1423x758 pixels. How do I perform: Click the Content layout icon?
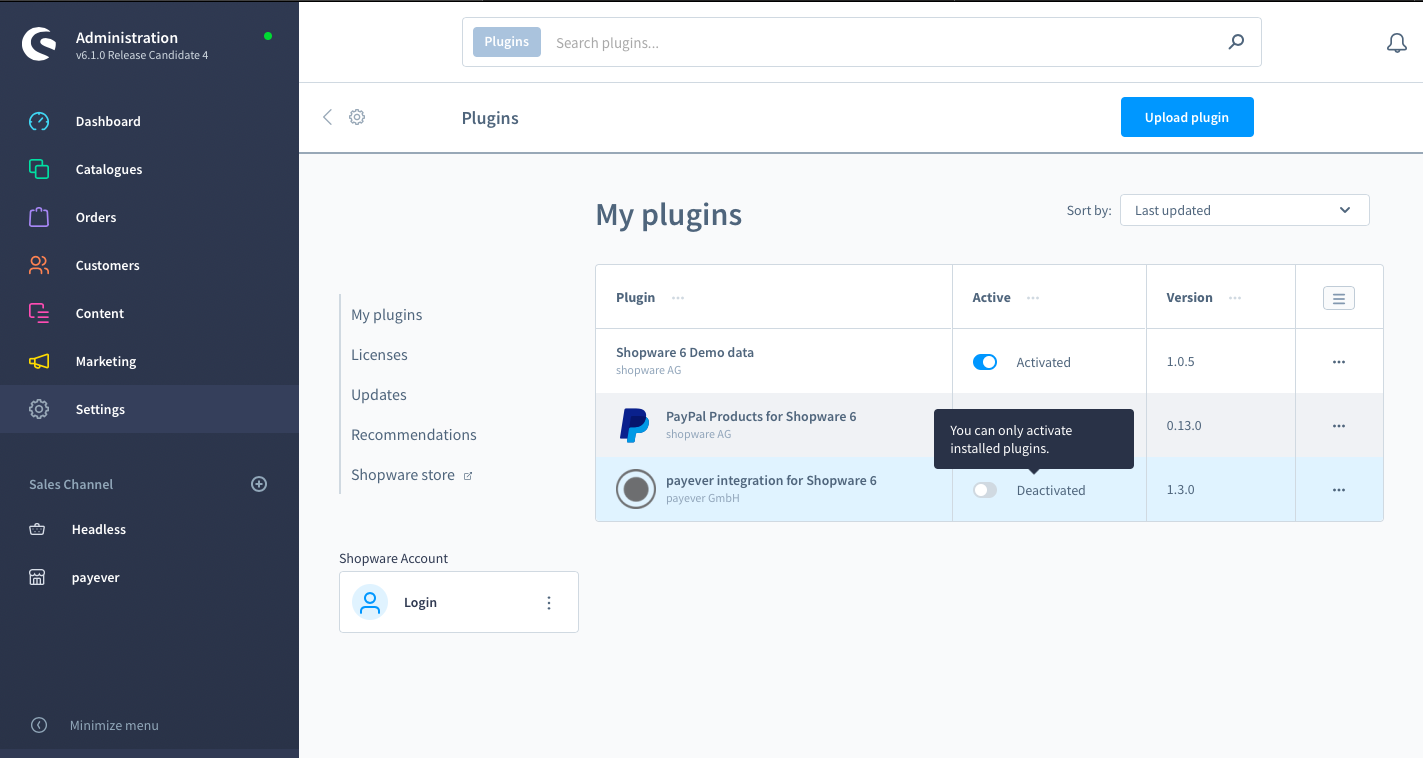pyautogui.click(x=39, y=313)
